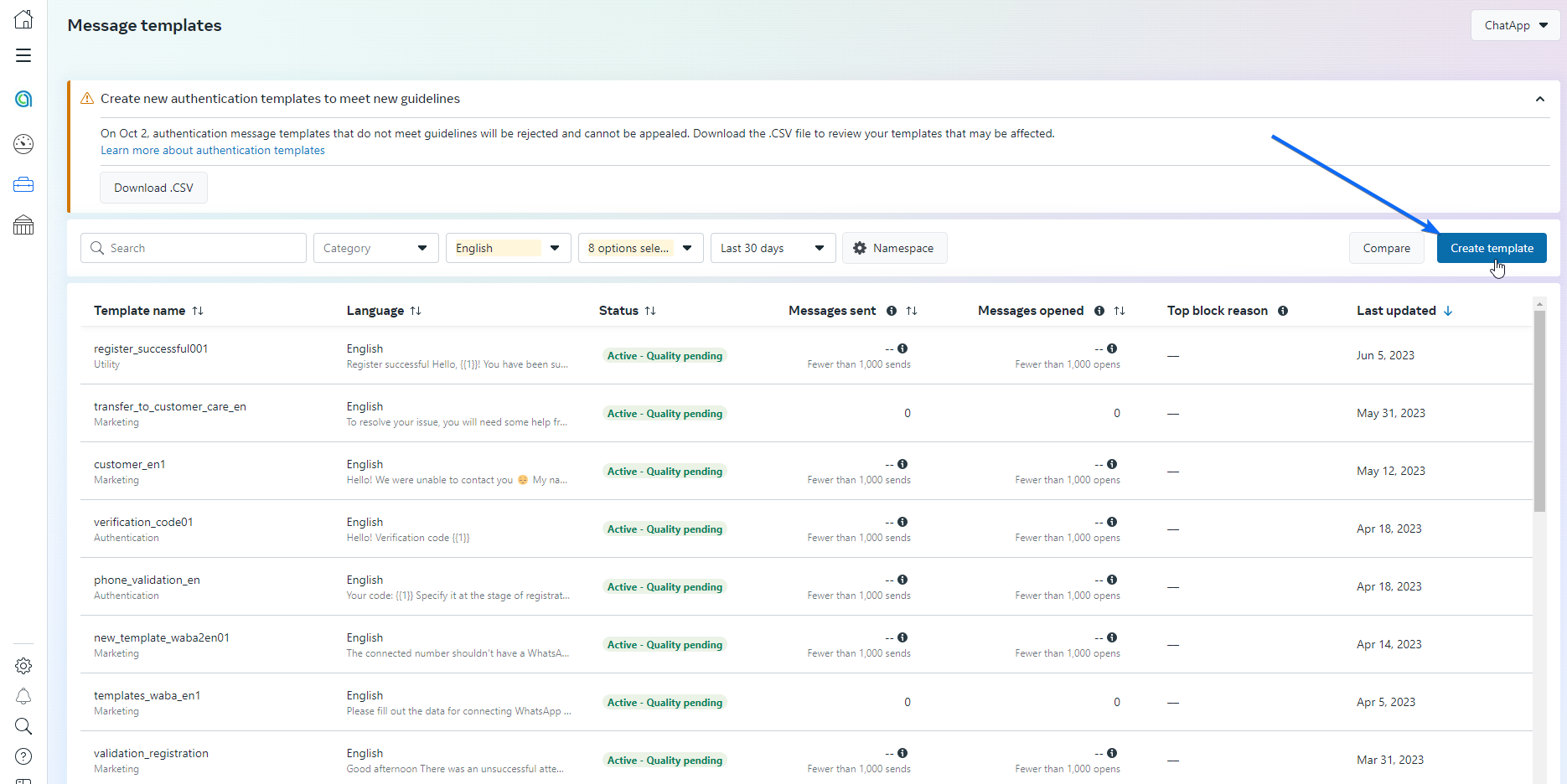Click in the template Search field

point(201,248)
